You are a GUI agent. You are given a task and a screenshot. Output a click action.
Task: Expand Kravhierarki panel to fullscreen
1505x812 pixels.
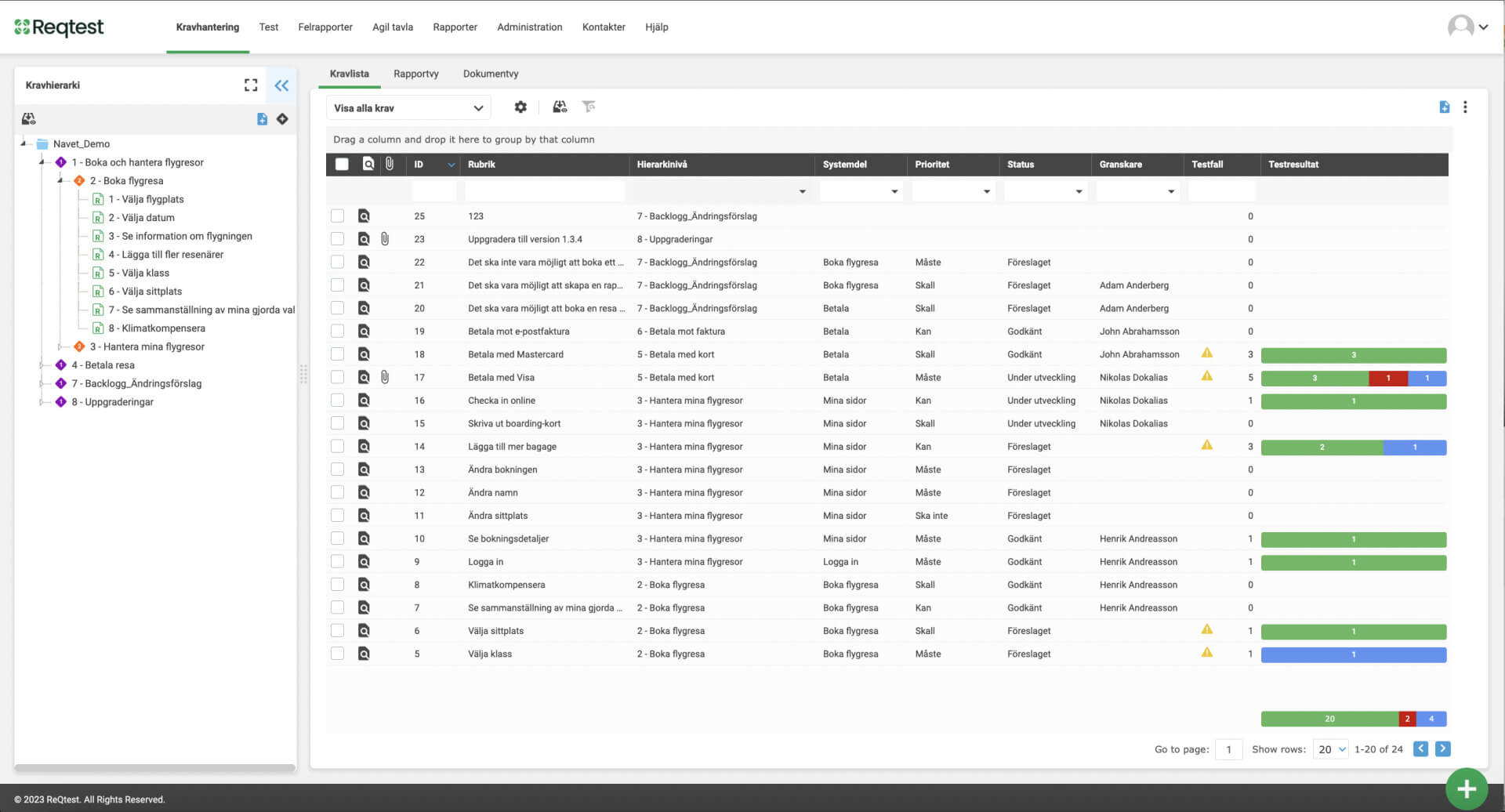click(x=251, y=85)
